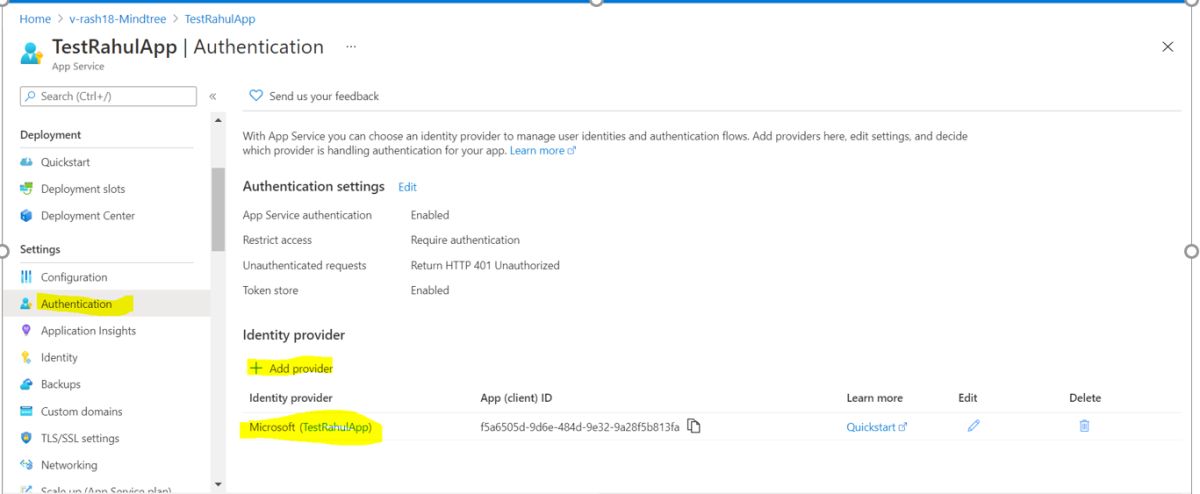Edit the Microsoft provider with pencil icon
The image size is (1200, 494).
[973, 426]
